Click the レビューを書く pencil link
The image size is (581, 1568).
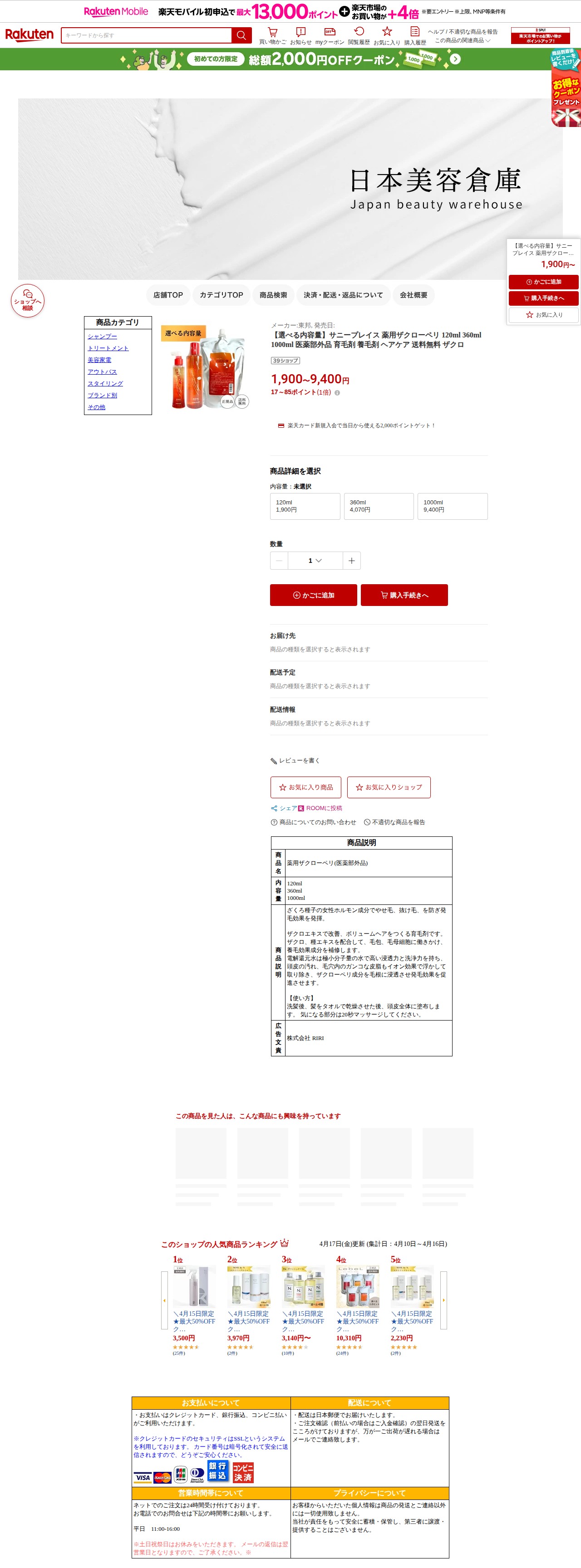pos(295,761)
